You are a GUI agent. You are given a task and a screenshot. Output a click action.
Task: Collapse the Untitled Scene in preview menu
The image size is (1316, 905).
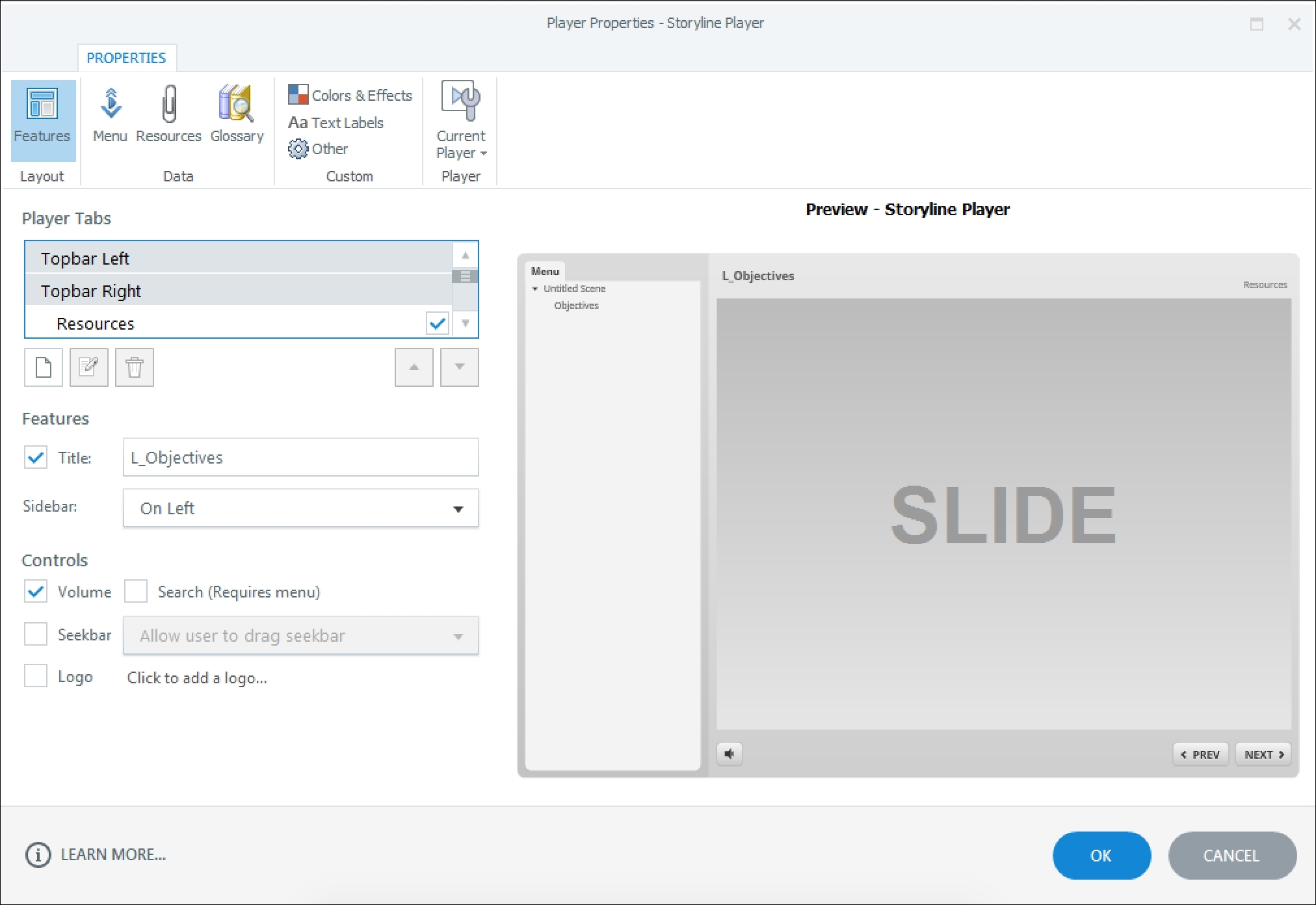pos(535,288)
